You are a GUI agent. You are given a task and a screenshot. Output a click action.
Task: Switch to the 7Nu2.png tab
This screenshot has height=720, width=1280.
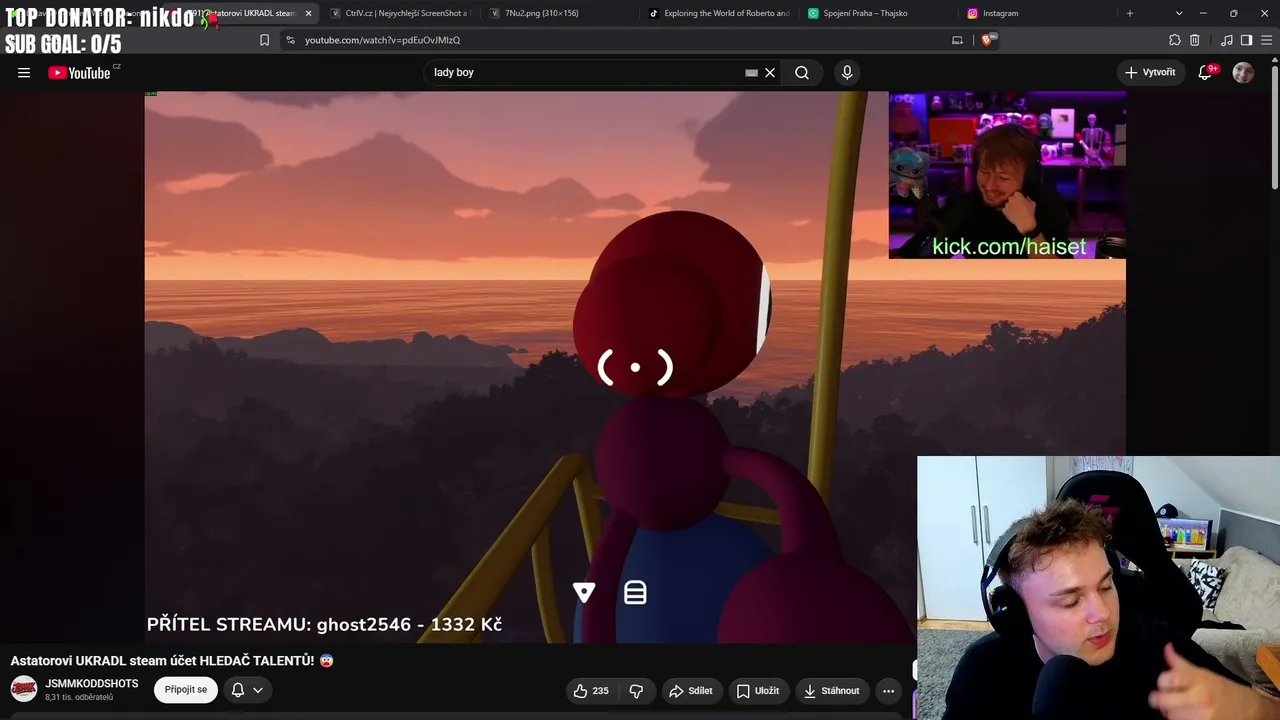point(558,13)
